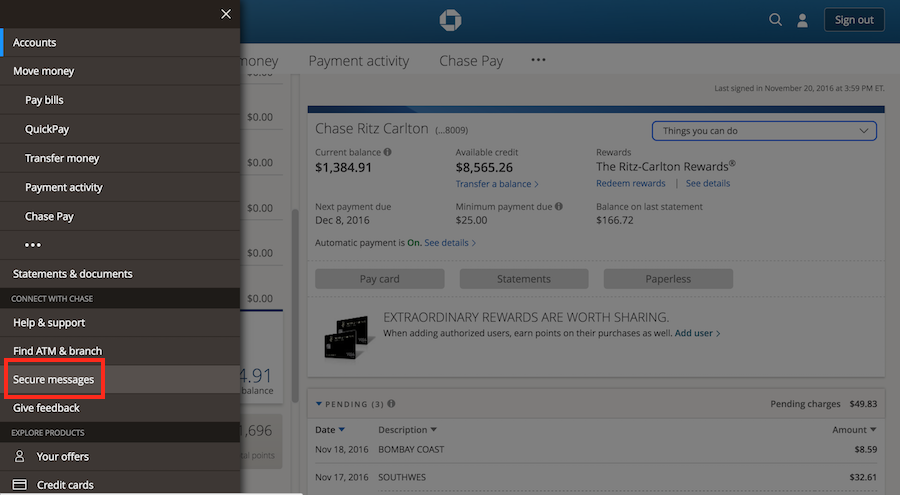Sort transactions by Amount column

pos(854,430)
